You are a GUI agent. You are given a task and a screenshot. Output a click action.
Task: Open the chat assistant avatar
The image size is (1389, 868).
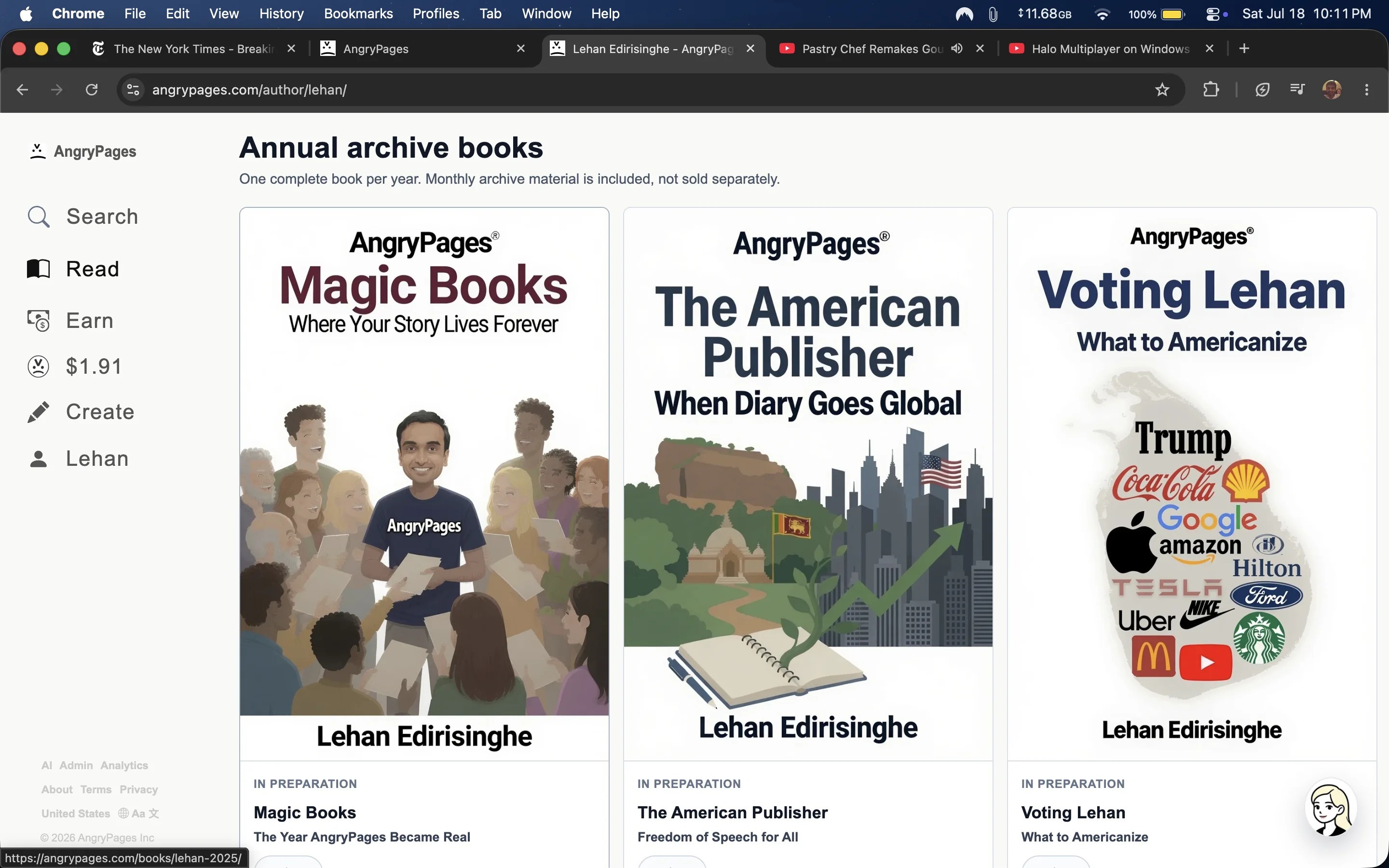(x=1331, y=808)
